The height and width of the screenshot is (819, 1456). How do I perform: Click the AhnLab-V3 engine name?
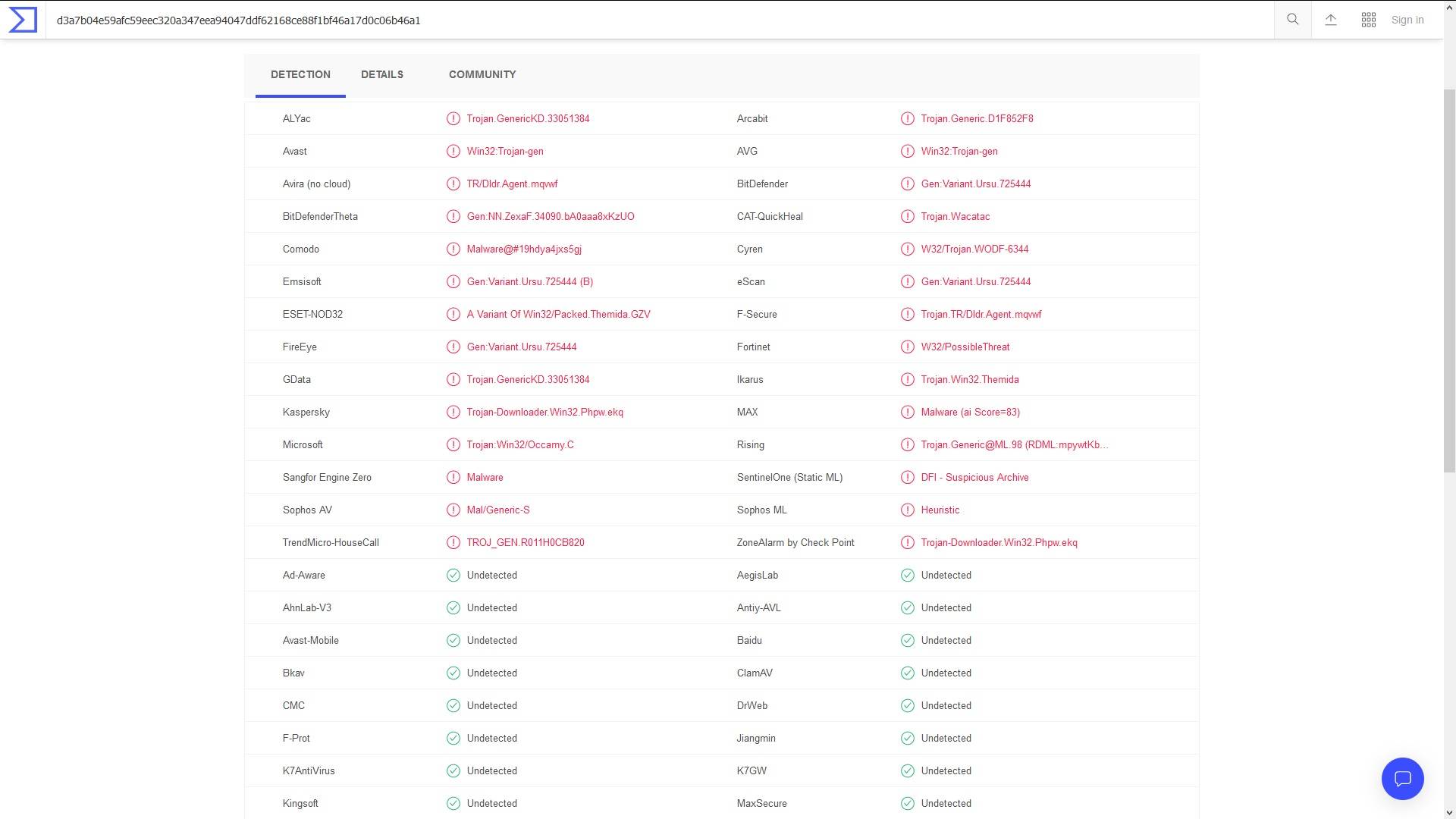pos(306,608)
